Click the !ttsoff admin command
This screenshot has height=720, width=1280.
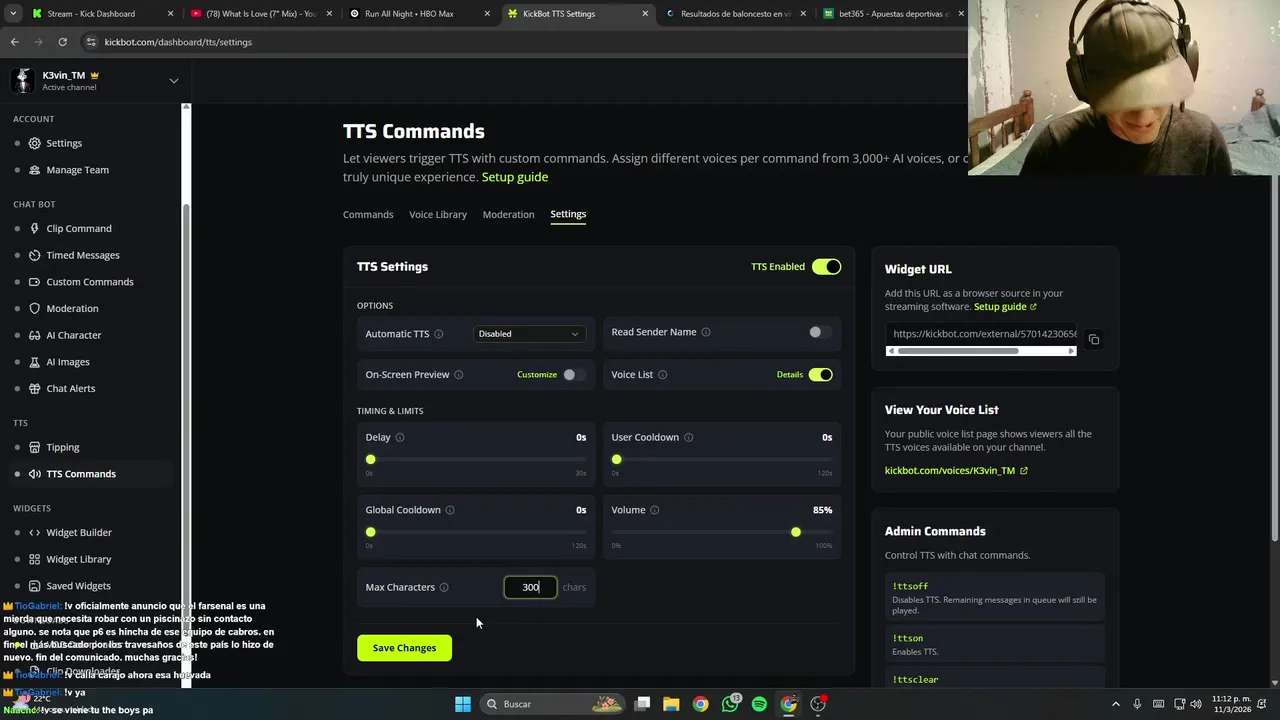tap(996, 596)
